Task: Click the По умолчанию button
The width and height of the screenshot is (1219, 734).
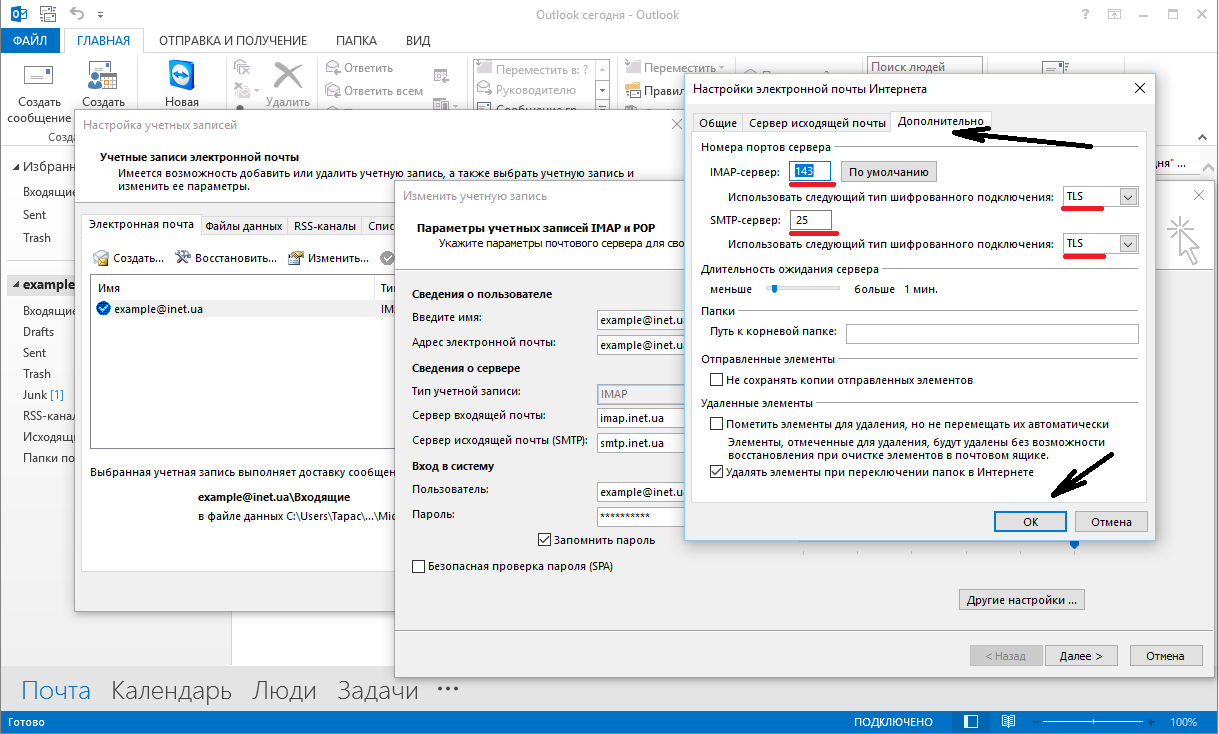Action: click(888, 172)
